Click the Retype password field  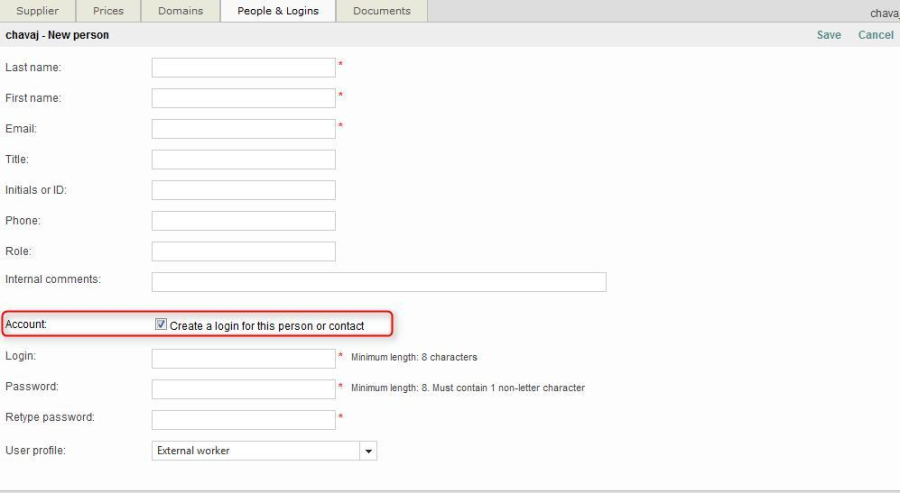[x=243, y=419]
